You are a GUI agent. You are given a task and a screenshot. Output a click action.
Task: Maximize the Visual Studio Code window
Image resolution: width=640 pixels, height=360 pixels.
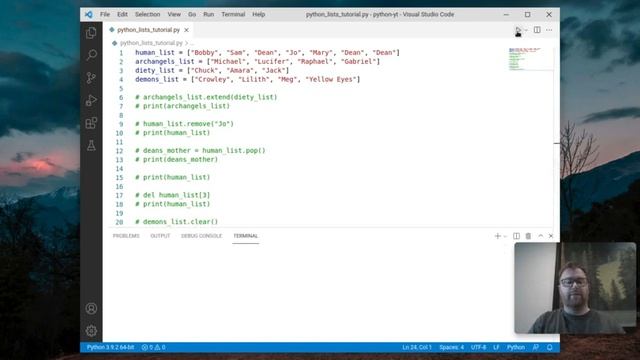[x=528, y=14]
